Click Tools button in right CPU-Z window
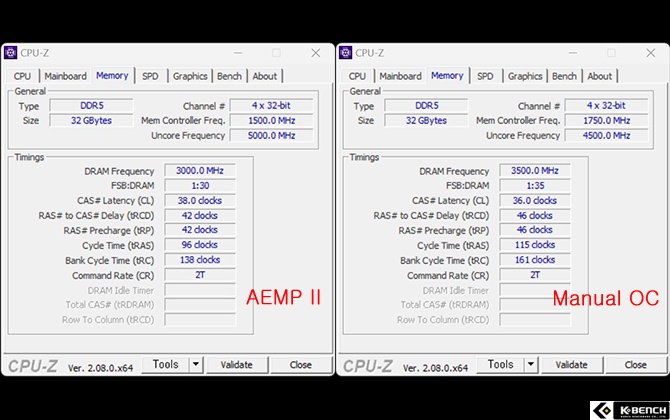 pos(500,364)
